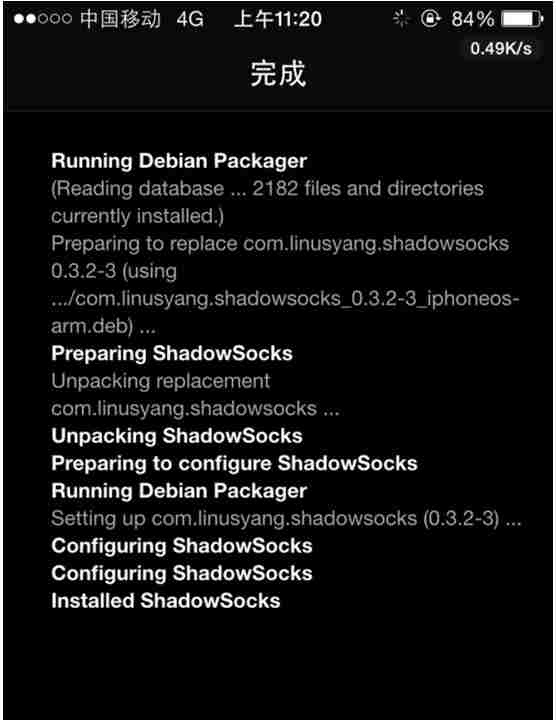Tap the battery icon in status bar
This screenshot has width=556, height=720.
point(522,19)
